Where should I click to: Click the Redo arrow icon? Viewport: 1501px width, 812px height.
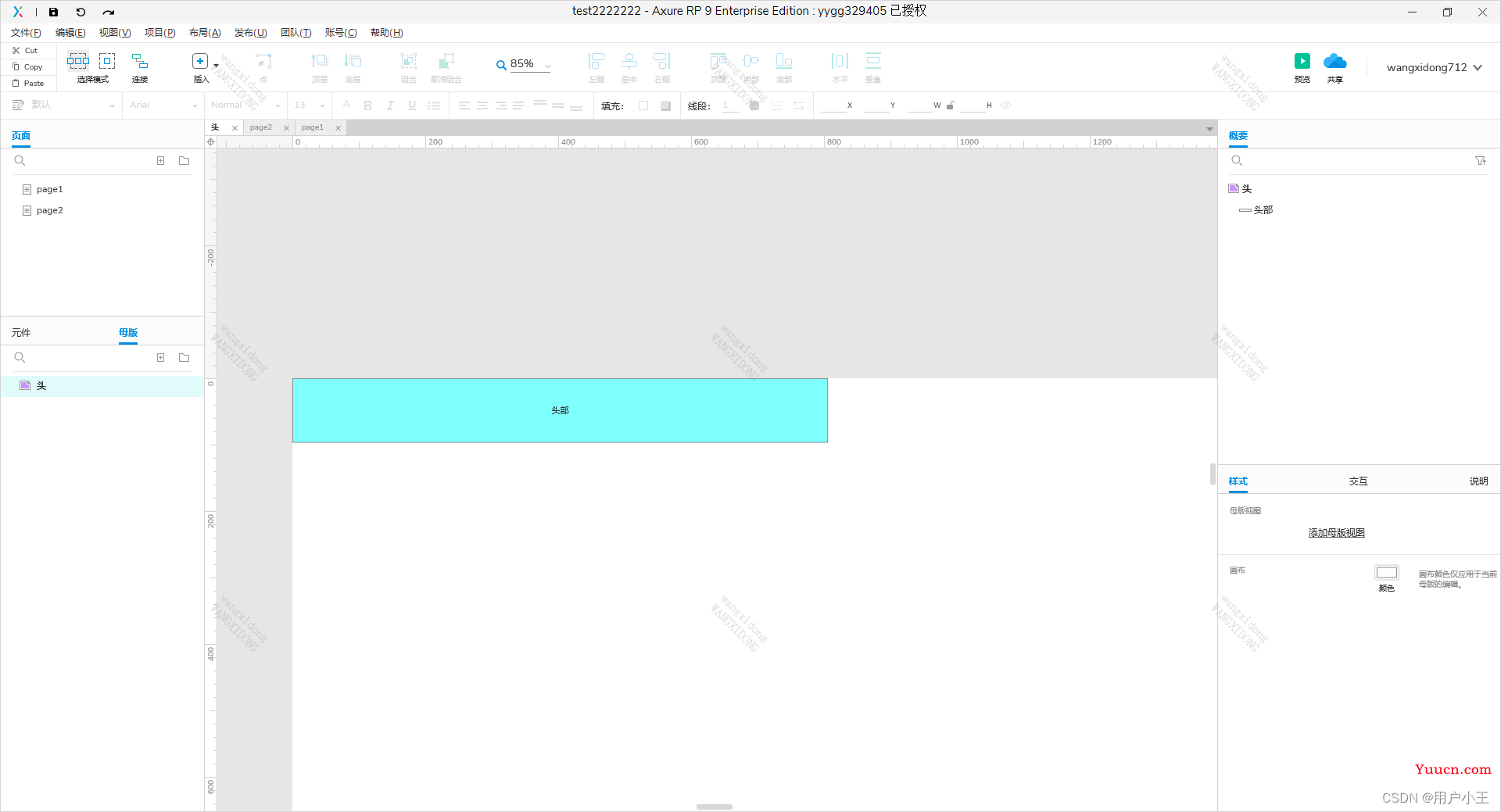point(109,12)
